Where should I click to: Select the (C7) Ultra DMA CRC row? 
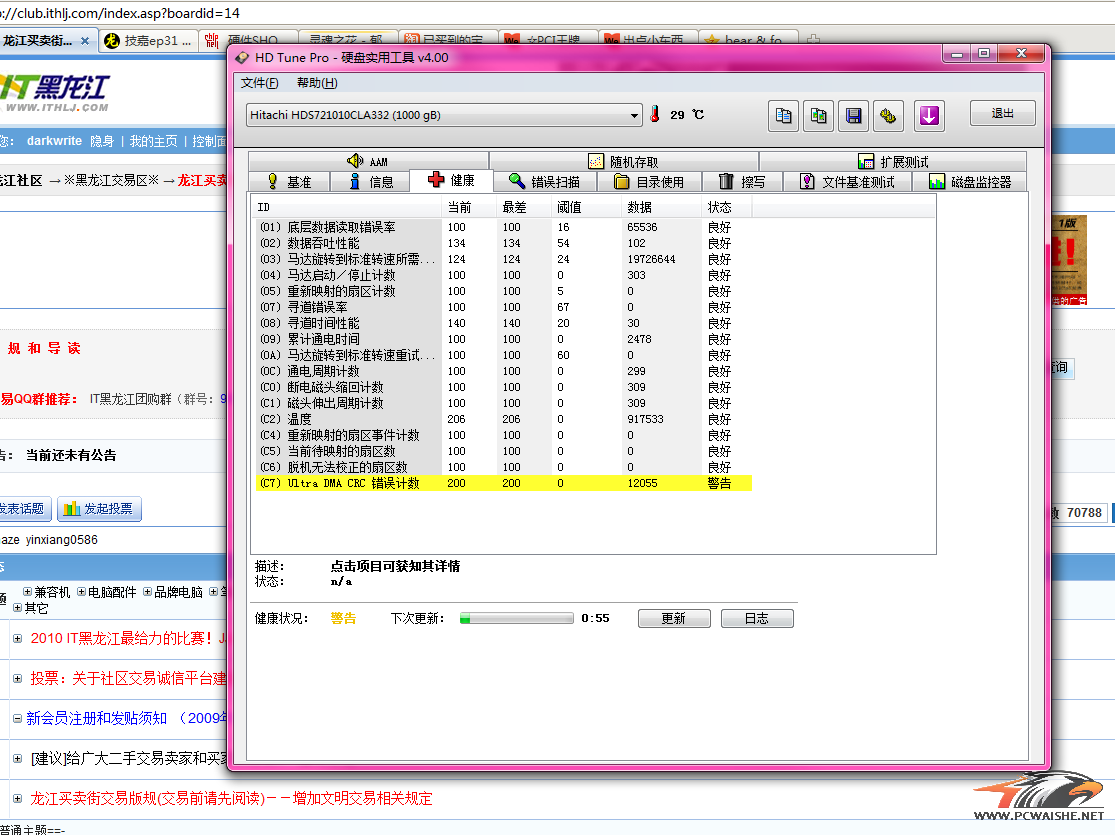click(503, 484)
